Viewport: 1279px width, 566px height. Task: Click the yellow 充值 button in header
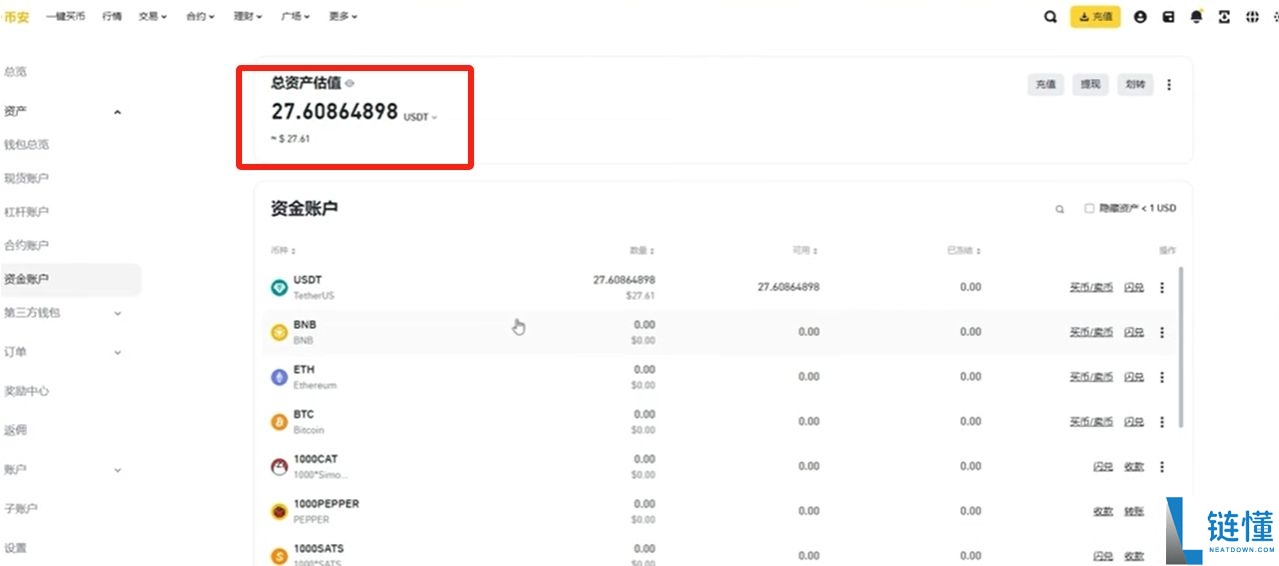click(1095, 17)
